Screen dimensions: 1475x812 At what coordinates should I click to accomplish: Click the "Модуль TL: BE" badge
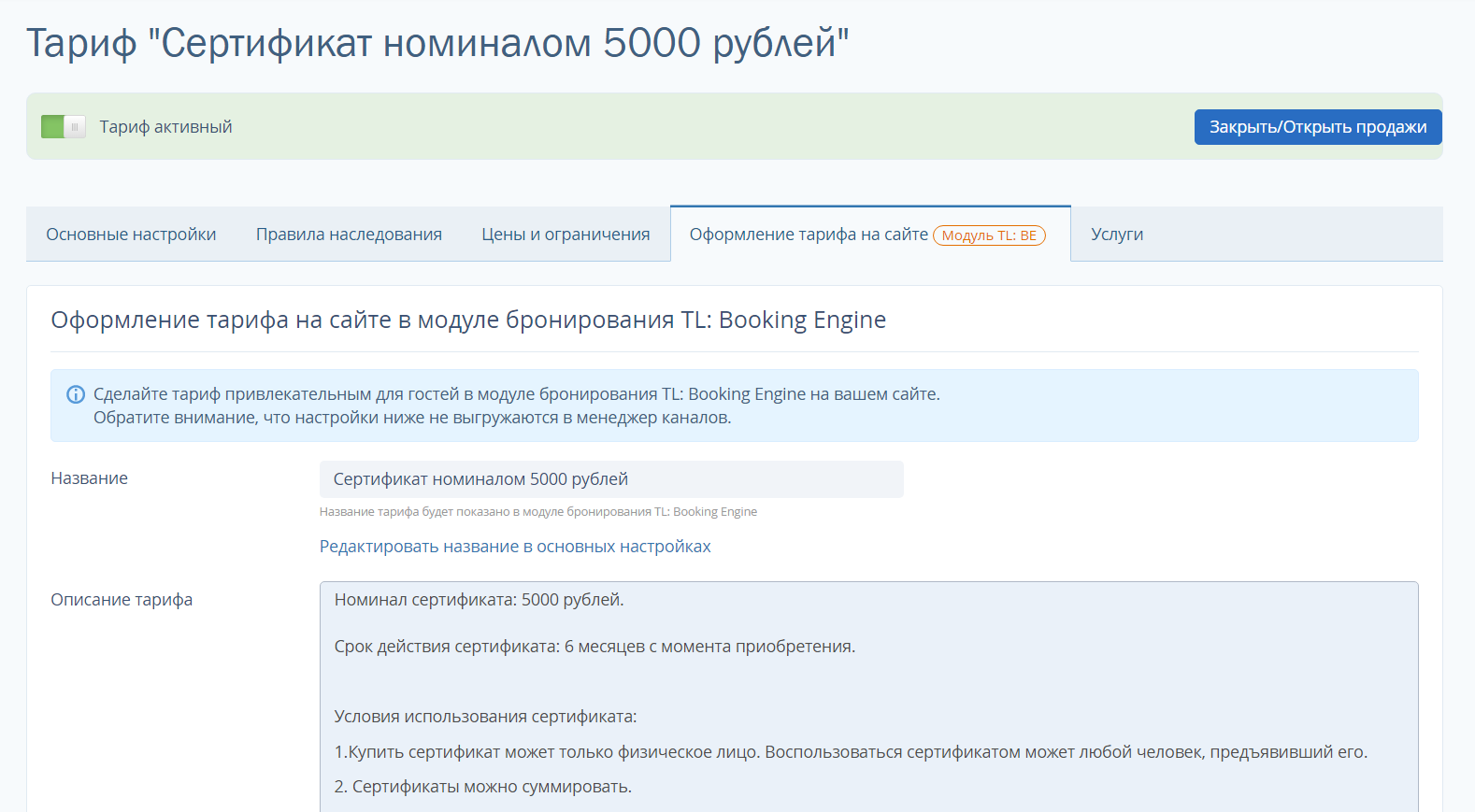pos(989,235)
